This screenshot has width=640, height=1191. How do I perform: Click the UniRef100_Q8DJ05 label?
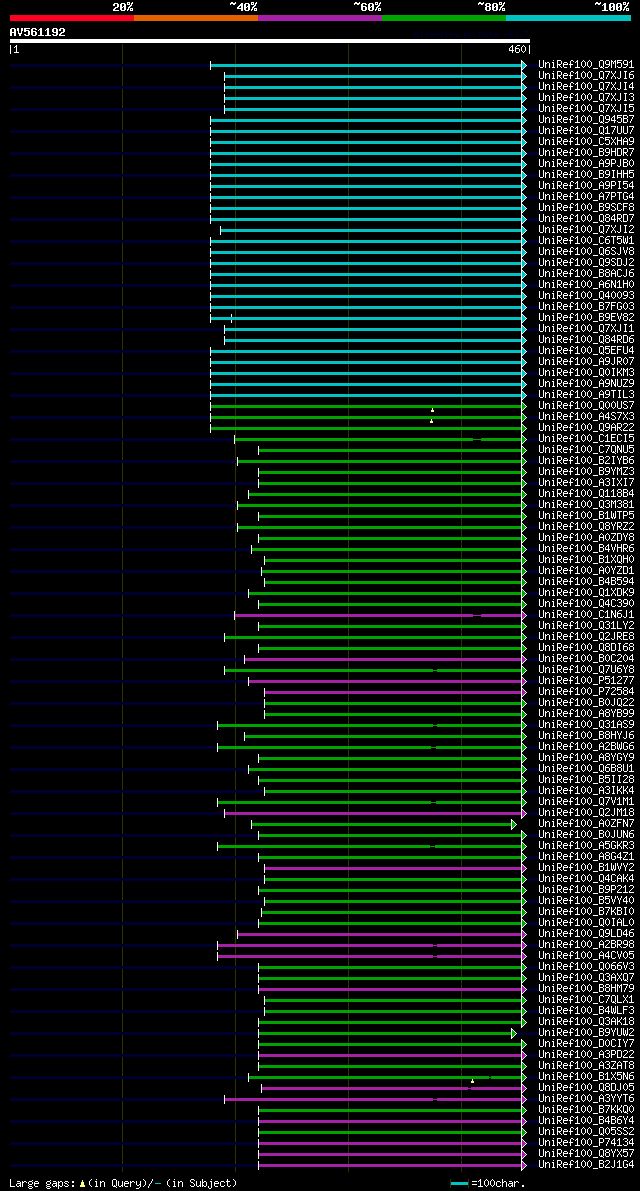586,1088
